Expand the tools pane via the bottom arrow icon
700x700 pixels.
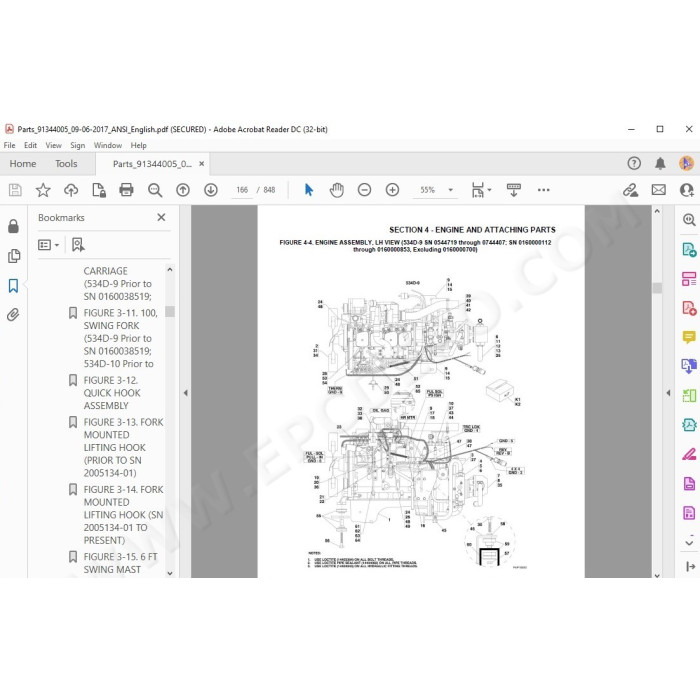pyautogui.click(x=690, y=567)
